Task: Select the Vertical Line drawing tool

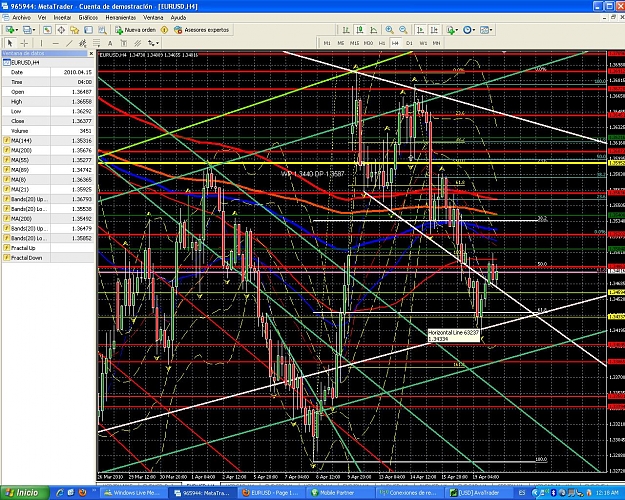Action: click(41, 43)
